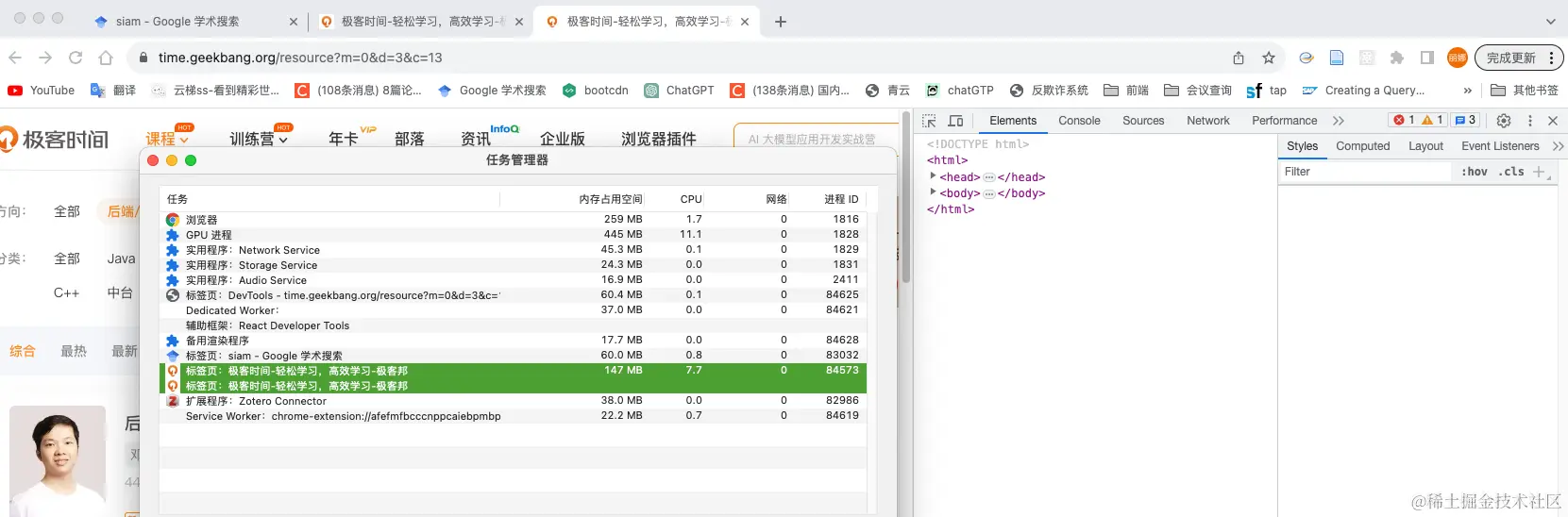Open the 年卡 navigation link
1568x517 pixels.
tap(344, 139)
